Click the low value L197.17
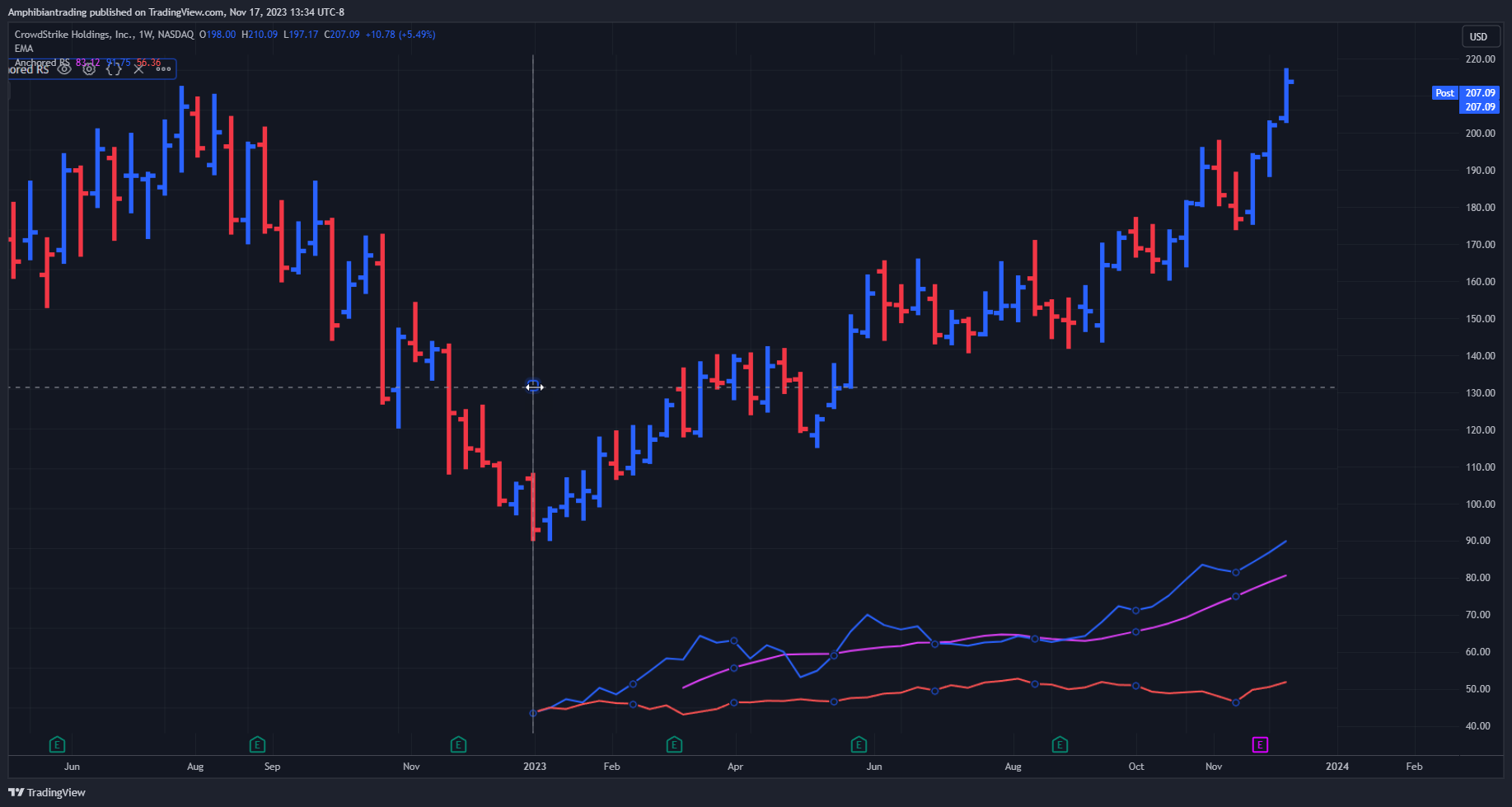The width and height of the screenshot is (1512, 807). tap(301, 35)
